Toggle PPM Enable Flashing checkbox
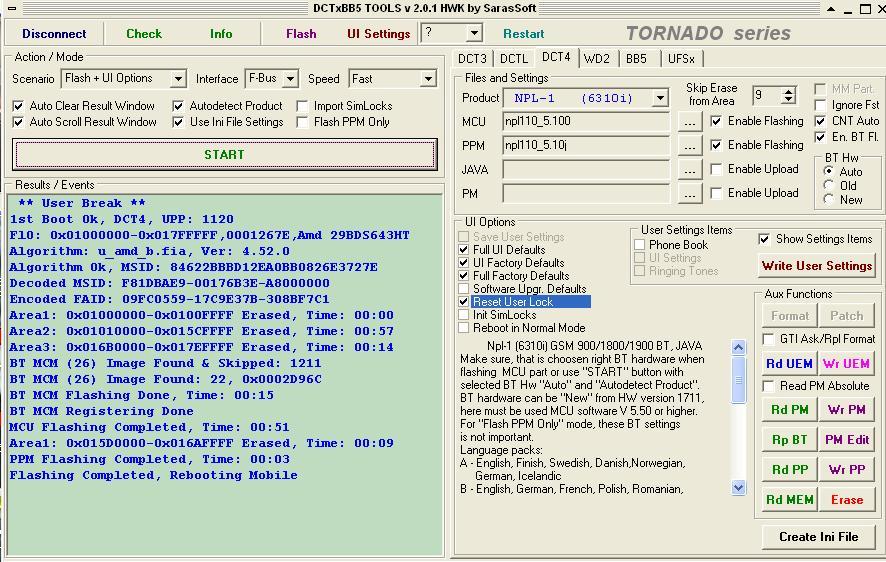 tap(716, 145)
